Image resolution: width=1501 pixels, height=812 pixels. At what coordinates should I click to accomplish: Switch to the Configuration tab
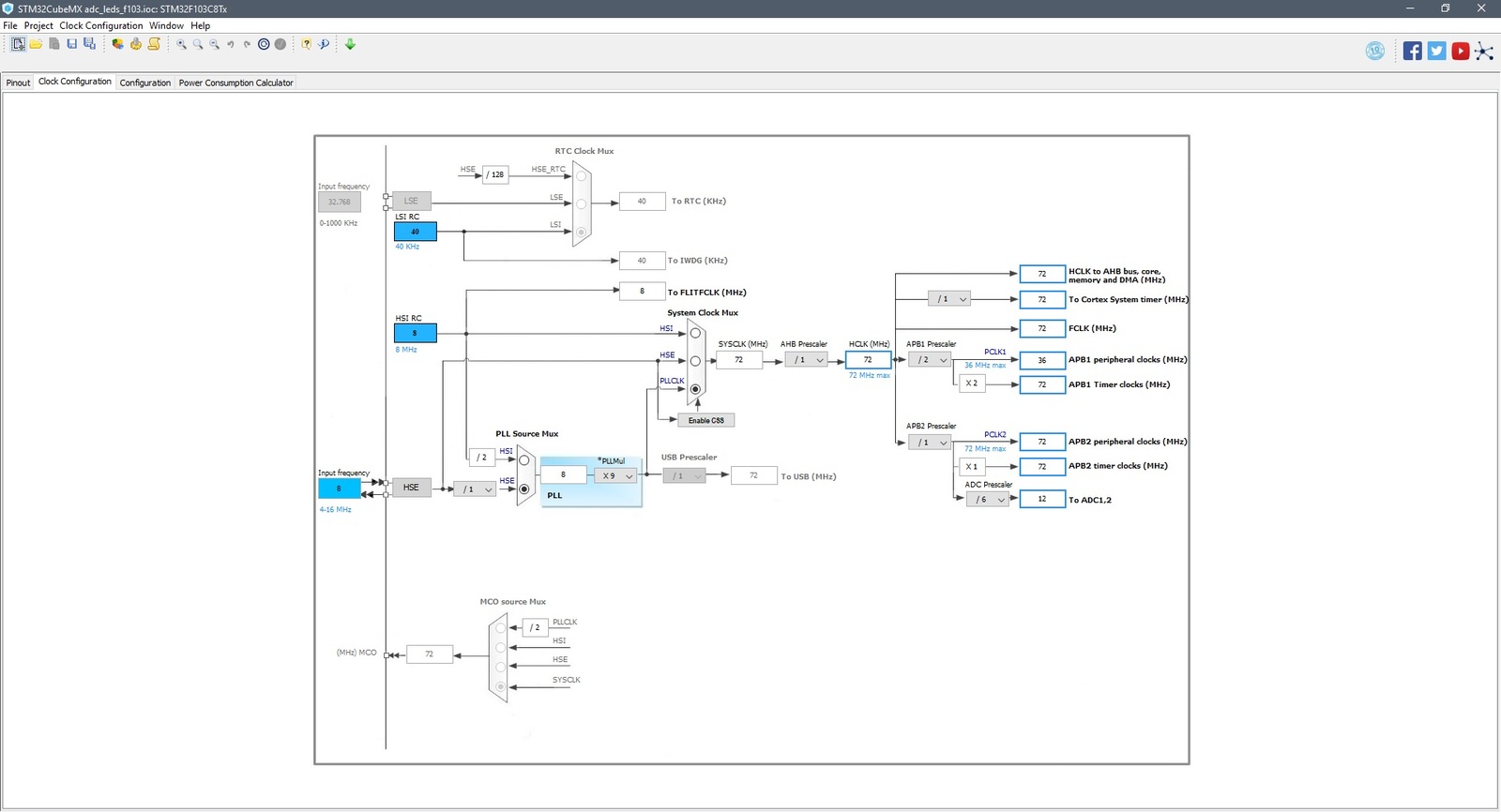click(x=145, y=83)
